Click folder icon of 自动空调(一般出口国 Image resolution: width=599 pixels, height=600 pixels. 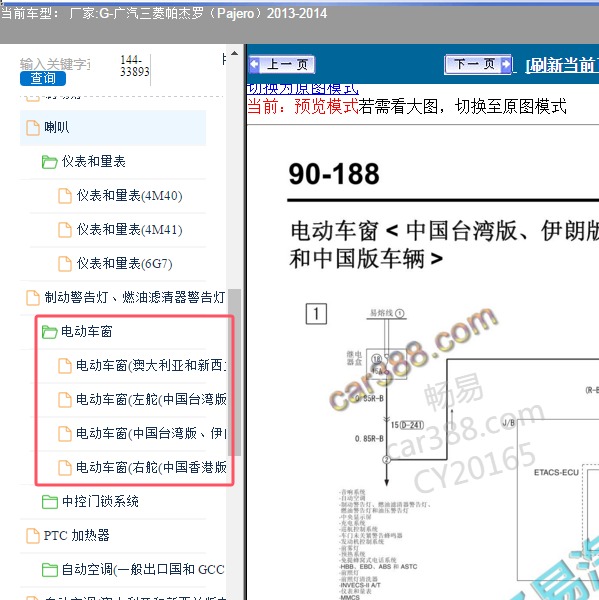pyautogui.click(x=49, y=570)
